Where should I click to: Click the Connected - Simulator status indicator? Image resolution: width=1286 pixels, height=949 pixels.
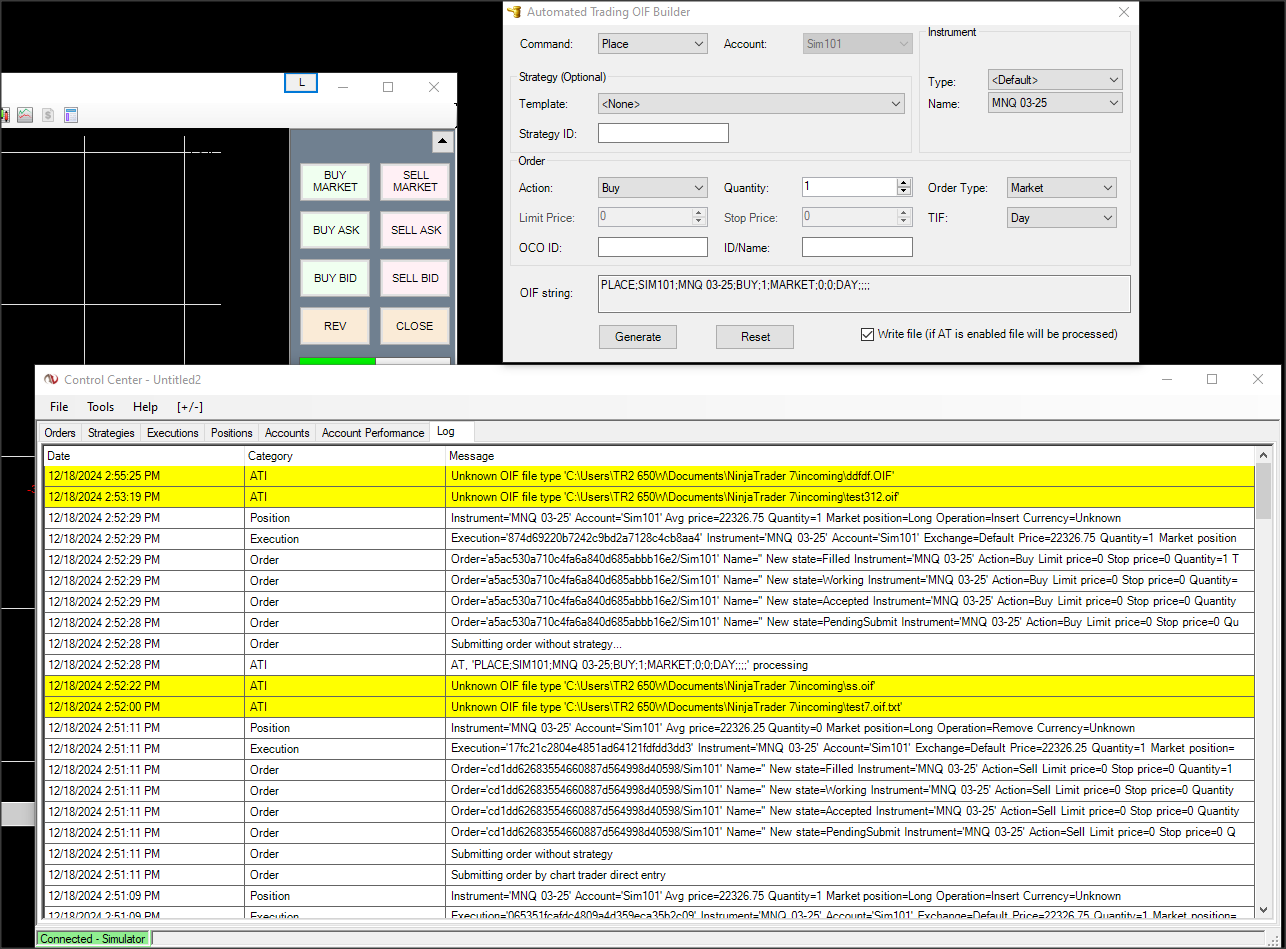click(92, 939)
